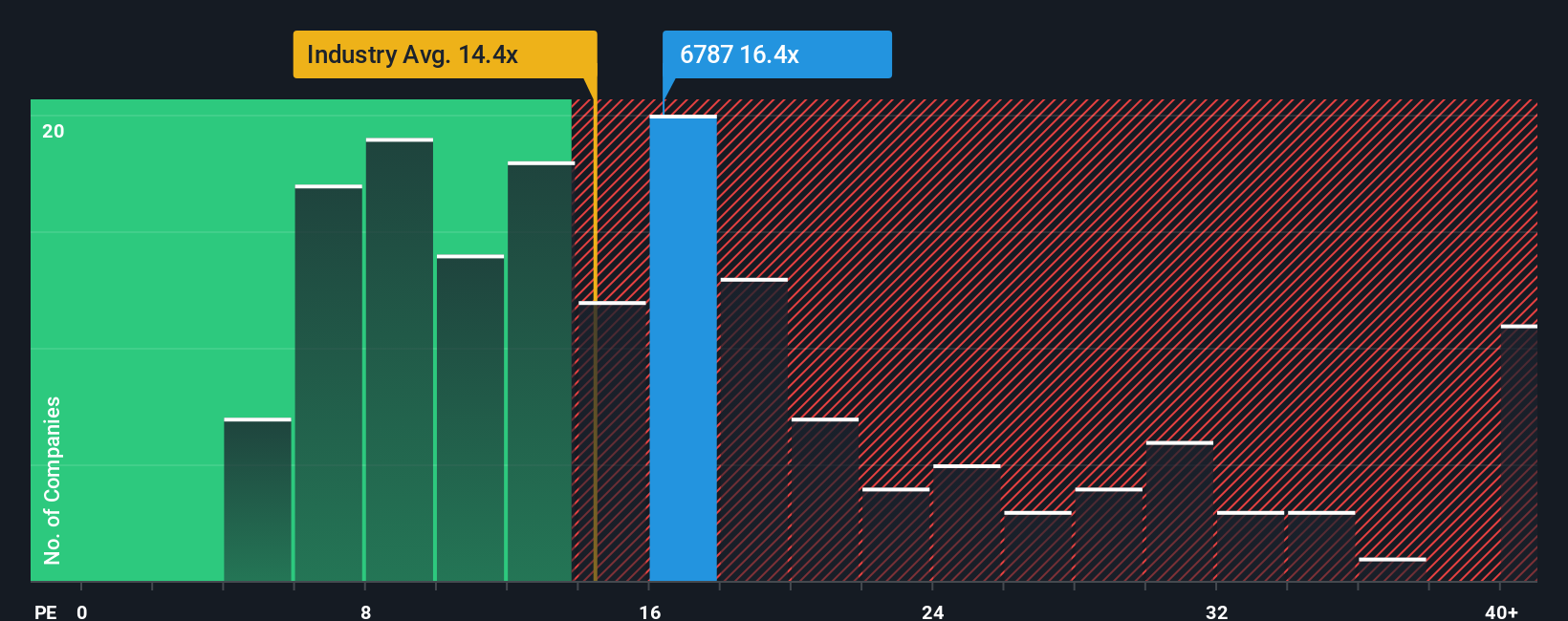Click the bar for PE 30 to 32
Image resolution: width=1568 pixels, height=621 pixels.
(1180, 511)
